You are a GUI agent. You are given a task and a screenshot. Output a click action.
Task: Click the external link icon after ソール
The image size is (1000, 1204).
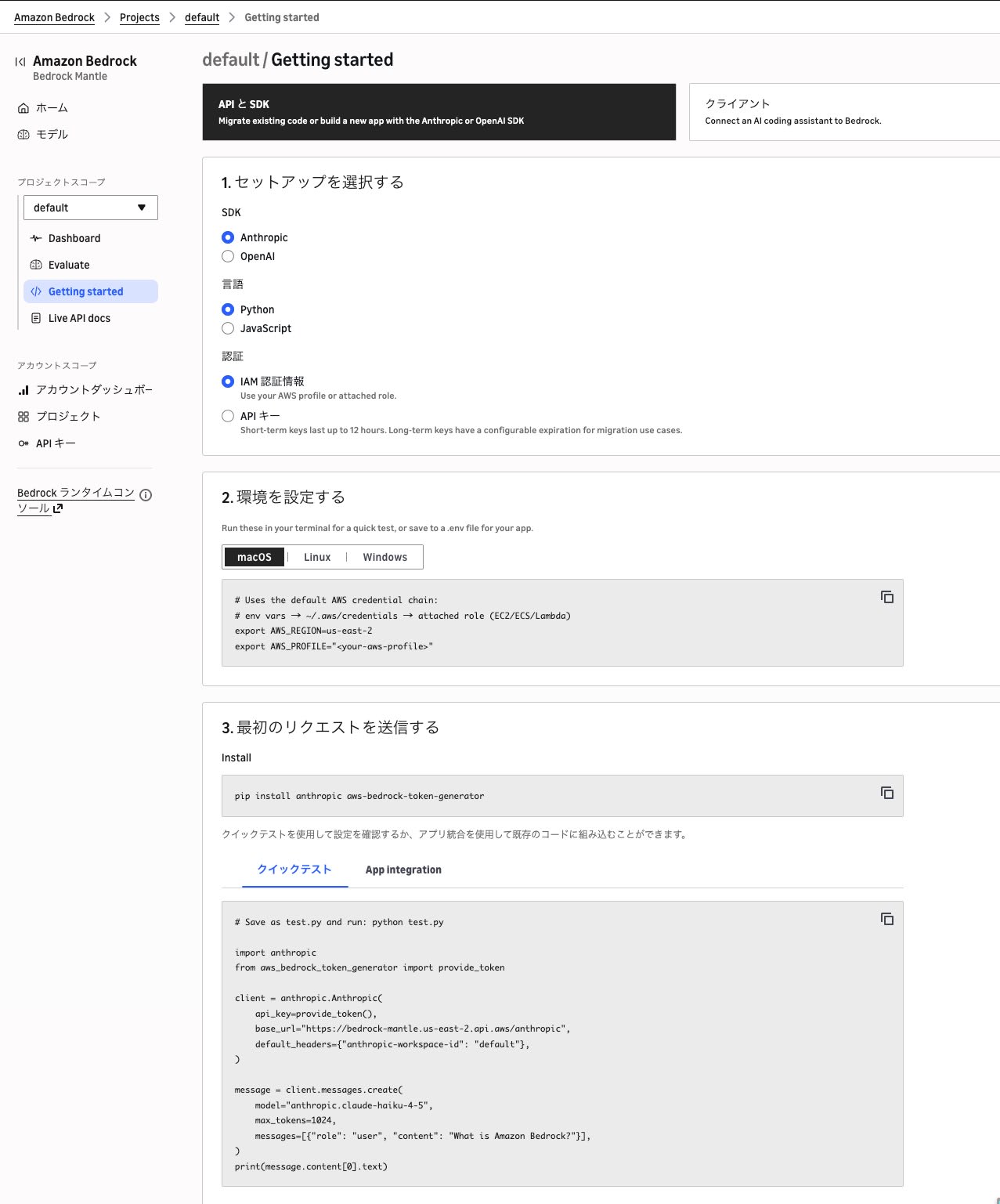tap(58, 508)
